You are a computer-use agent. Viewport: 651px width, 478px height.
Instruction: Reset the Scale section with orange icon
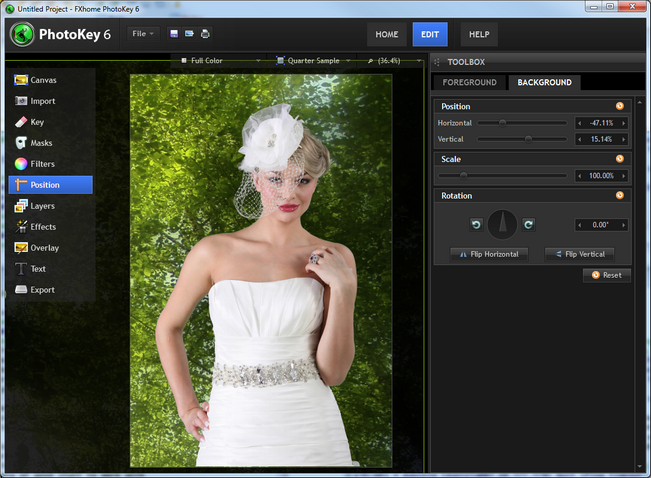tap(620, 159)
